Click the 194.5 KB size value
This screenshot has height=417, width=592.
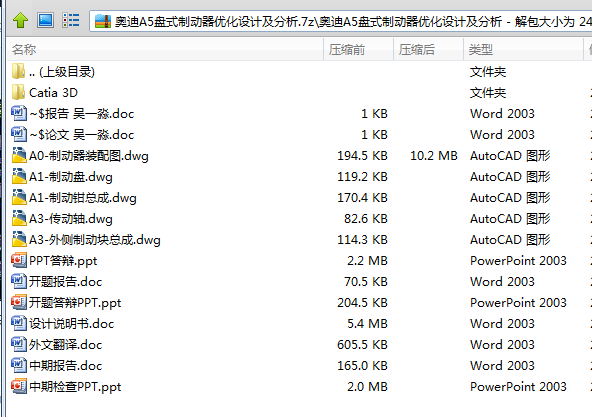pos(362,156)
